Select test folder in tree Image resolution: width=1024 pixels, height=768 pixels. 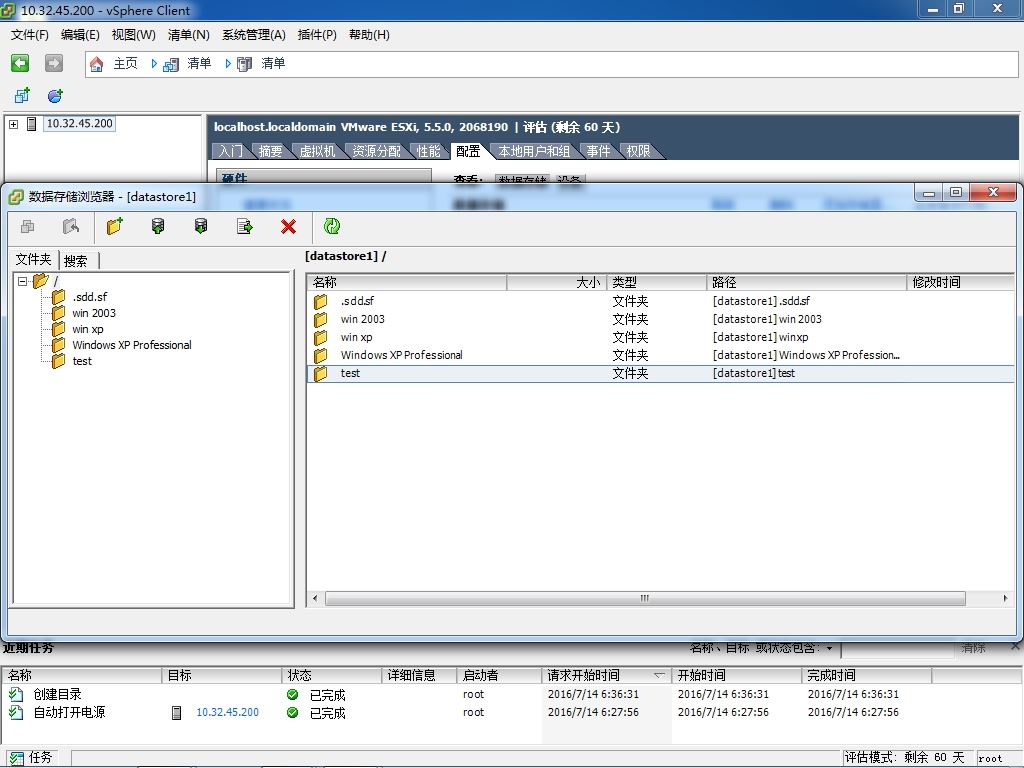pos(82,361)
